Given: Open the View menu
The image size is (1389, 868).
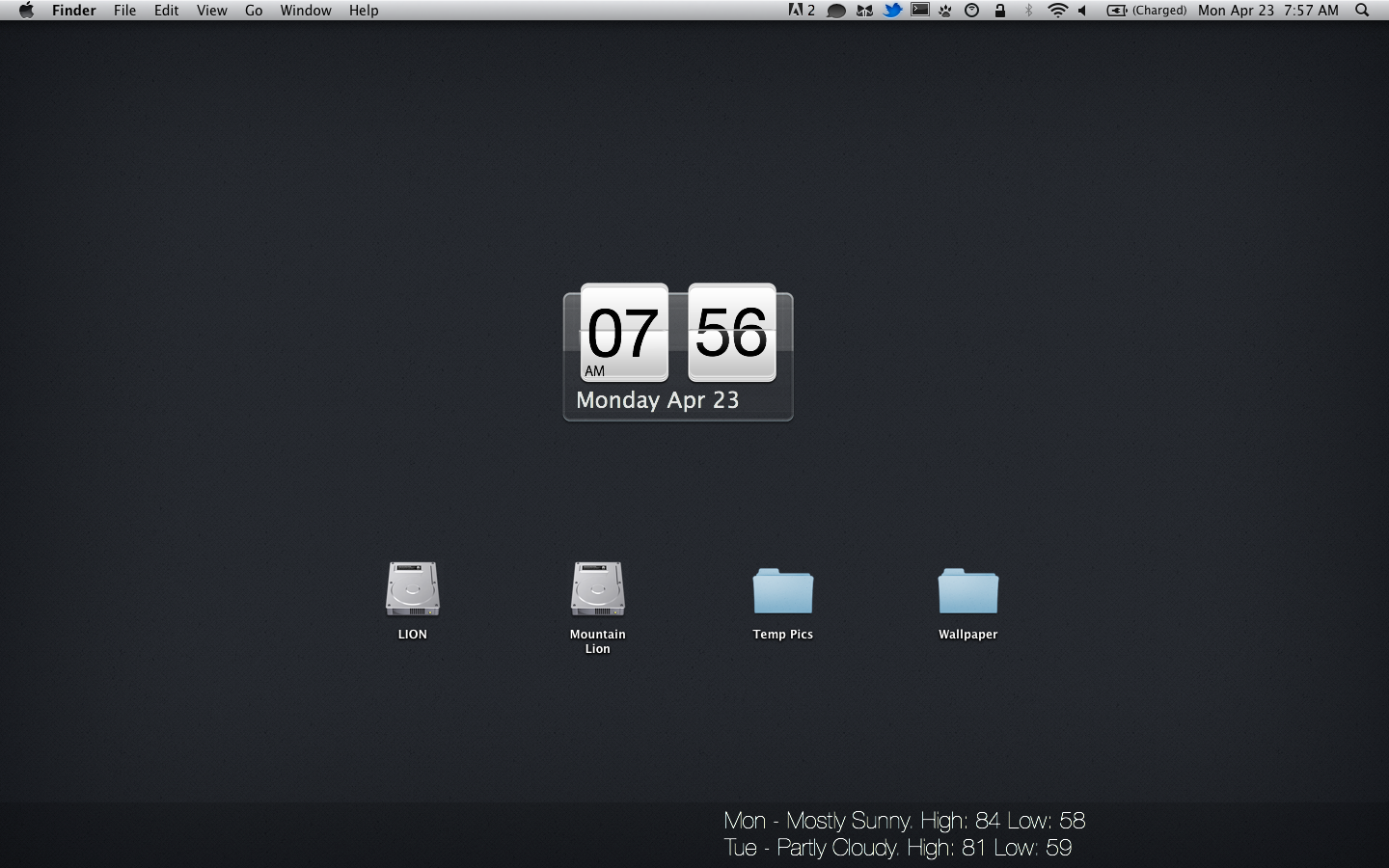Looking at the screenshot, I should 211,11.
